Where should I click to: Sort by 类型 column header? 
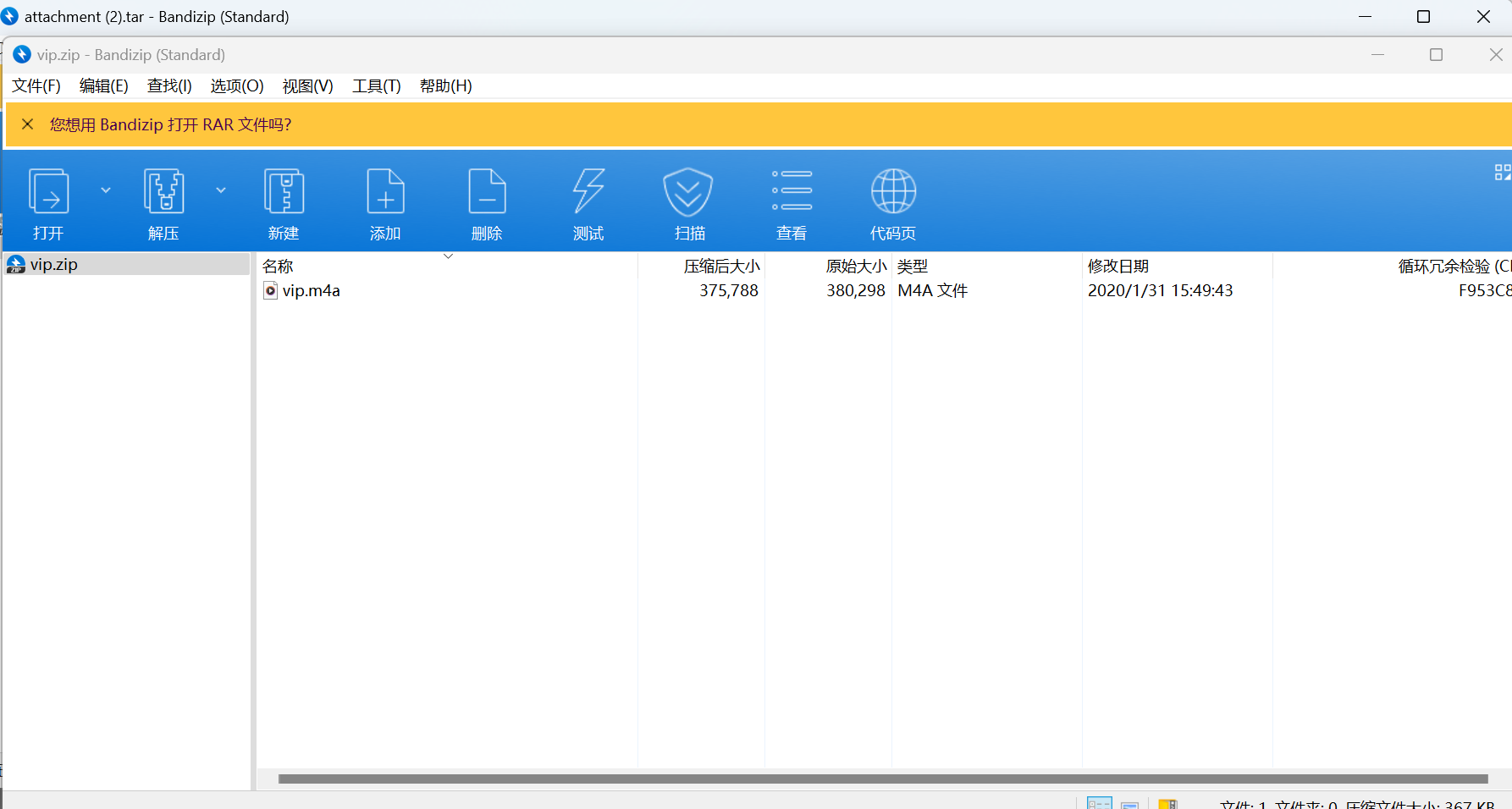[913, 267]
